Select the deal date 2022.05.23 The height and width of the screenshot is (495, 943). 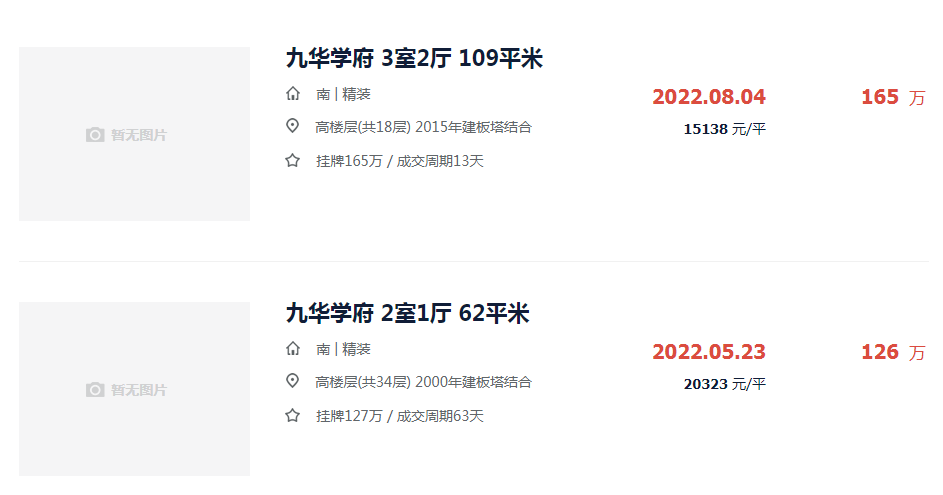click(x=709, y=352)
